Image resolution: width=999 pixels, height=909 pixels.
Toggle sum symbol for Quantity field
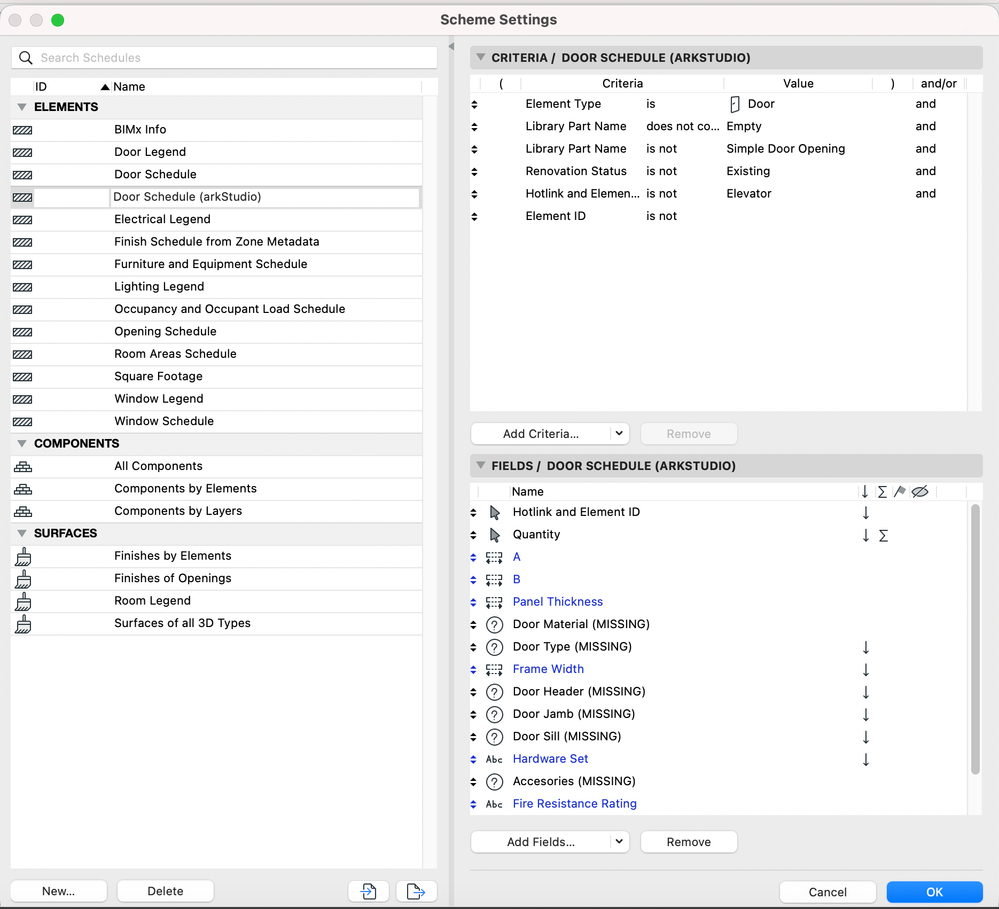883,536
